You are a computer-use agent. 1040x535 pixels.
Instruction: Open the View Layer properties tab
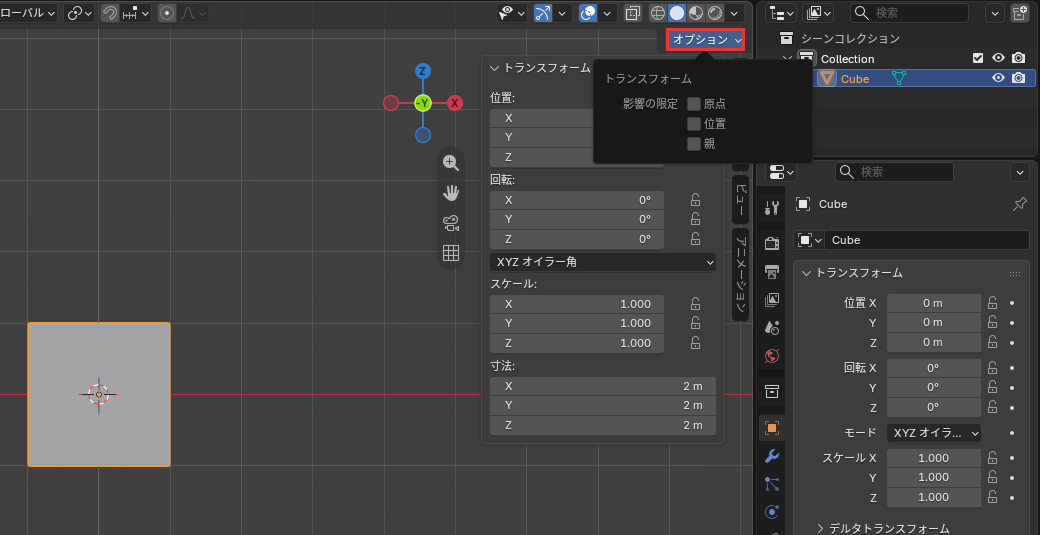[x=771, y=300]
